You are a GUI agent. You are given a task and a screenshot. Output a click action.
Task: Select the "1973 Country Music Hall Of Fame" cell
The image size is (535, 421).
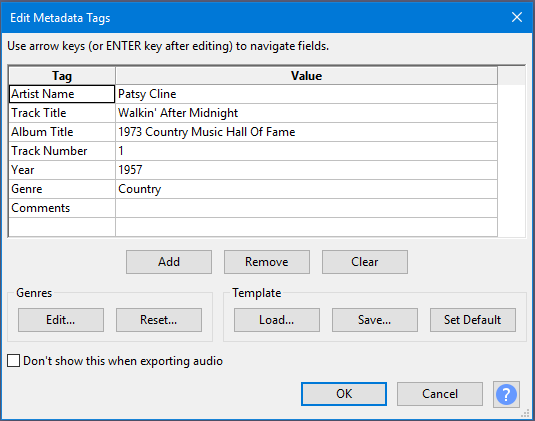[306, 132]
